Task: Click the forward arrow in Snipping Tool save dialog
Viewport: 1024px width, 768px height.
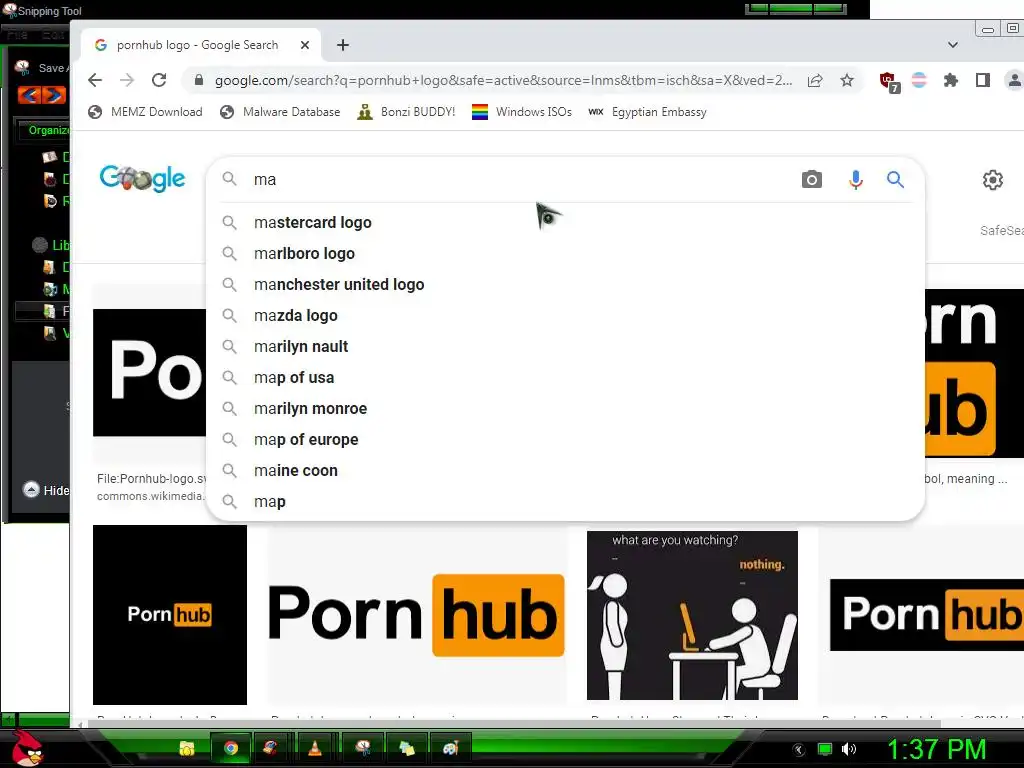Action: coord(55,95)
